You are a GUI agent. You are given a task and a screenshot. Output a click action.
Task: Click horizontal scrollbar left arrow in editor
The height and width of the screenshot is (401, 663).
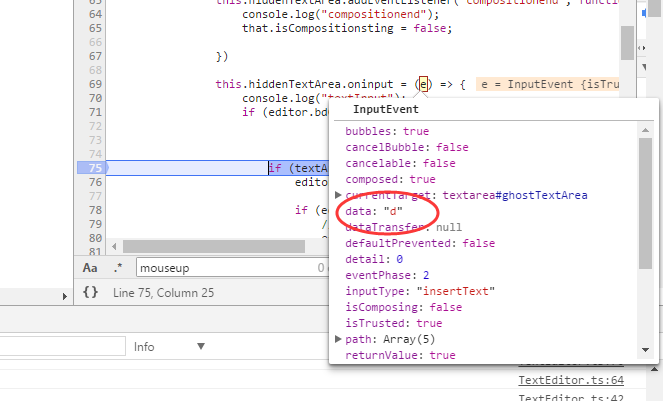(114, 246)
